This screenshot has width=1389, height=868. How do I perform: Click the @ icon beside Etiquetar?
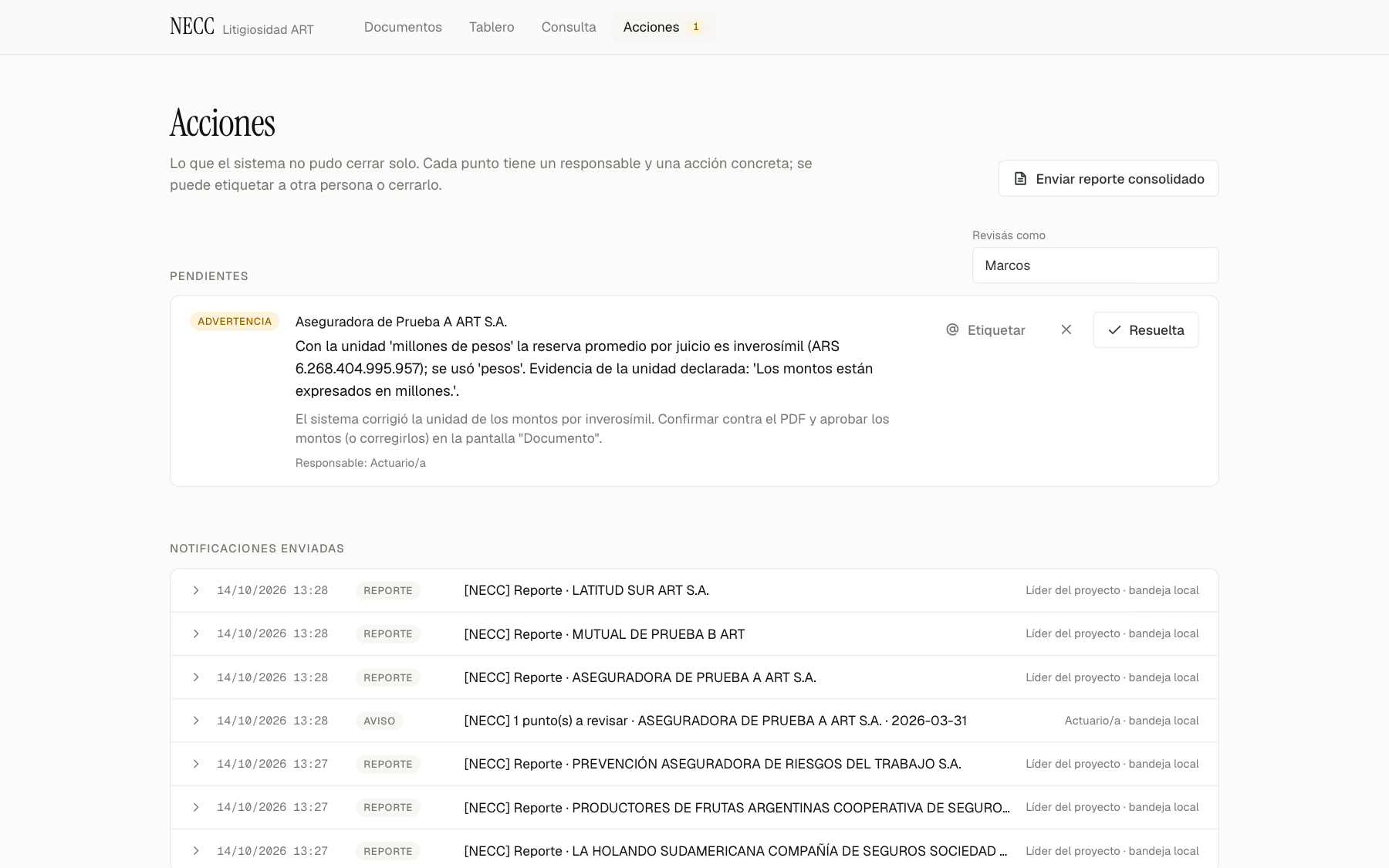pyautogui.click(x=952, y=329)
